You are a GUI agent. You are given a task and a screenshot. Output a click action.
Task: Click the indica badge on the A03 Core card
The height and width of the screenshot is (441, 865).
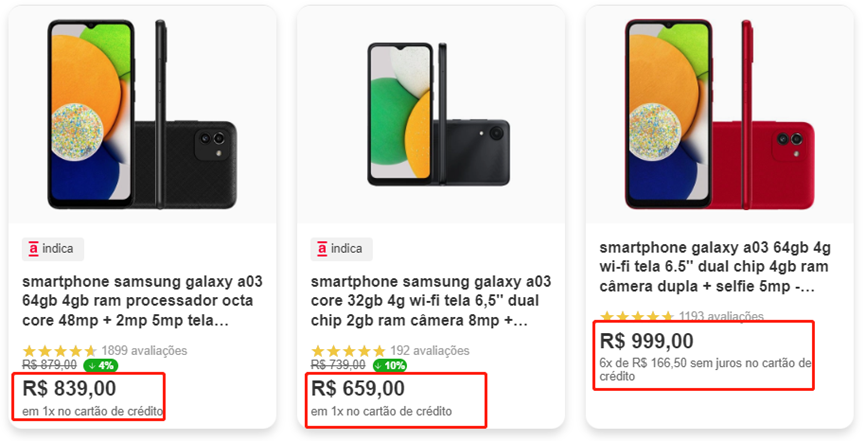click(x=342, y=249)
